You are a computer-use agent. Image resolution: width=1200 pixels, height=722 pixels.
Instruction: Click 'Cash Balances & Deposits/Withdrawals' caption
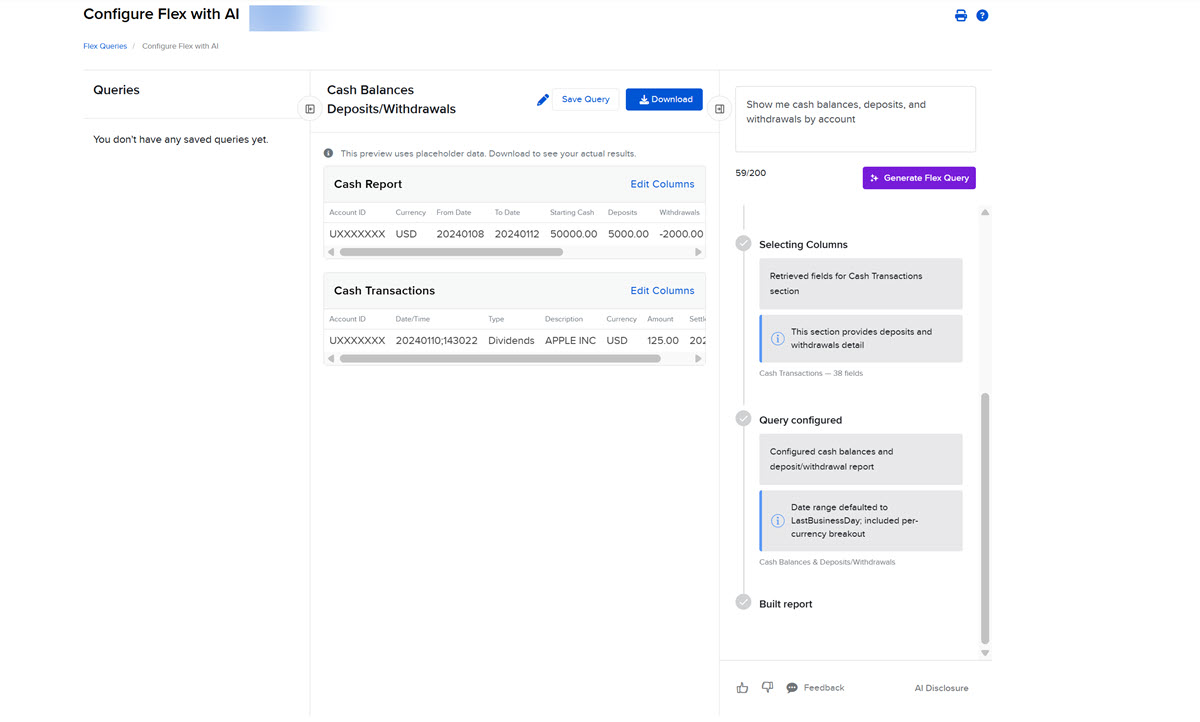pyautogui.click(x=827, y=562)
